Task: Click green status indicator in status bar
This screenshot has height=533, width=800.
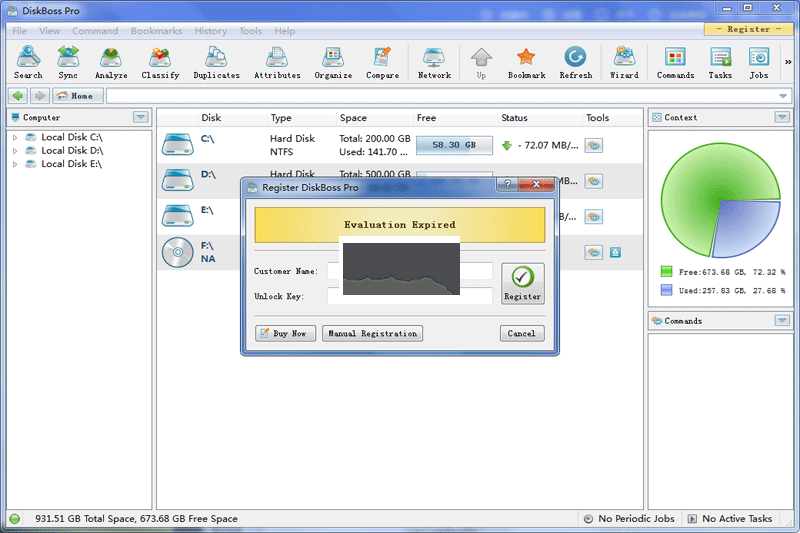Action: click(15, 519)
